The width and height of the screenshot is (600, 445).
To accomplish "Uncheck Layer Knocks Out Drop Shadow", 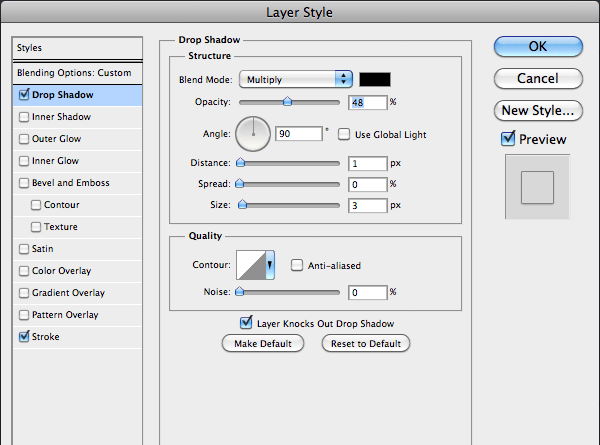I will tap(246, 323).
